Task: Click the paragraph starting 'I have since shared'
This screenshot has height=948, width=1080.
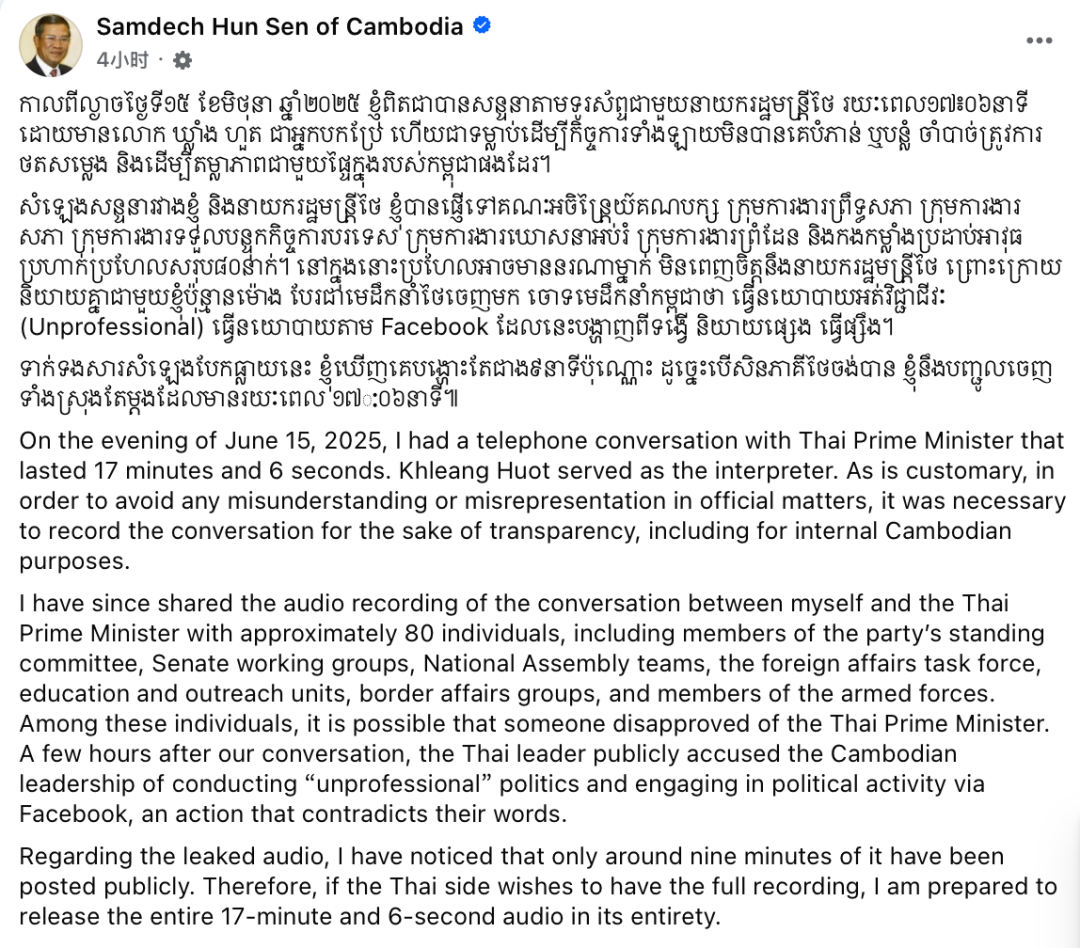Action: [x=534, y=708]
